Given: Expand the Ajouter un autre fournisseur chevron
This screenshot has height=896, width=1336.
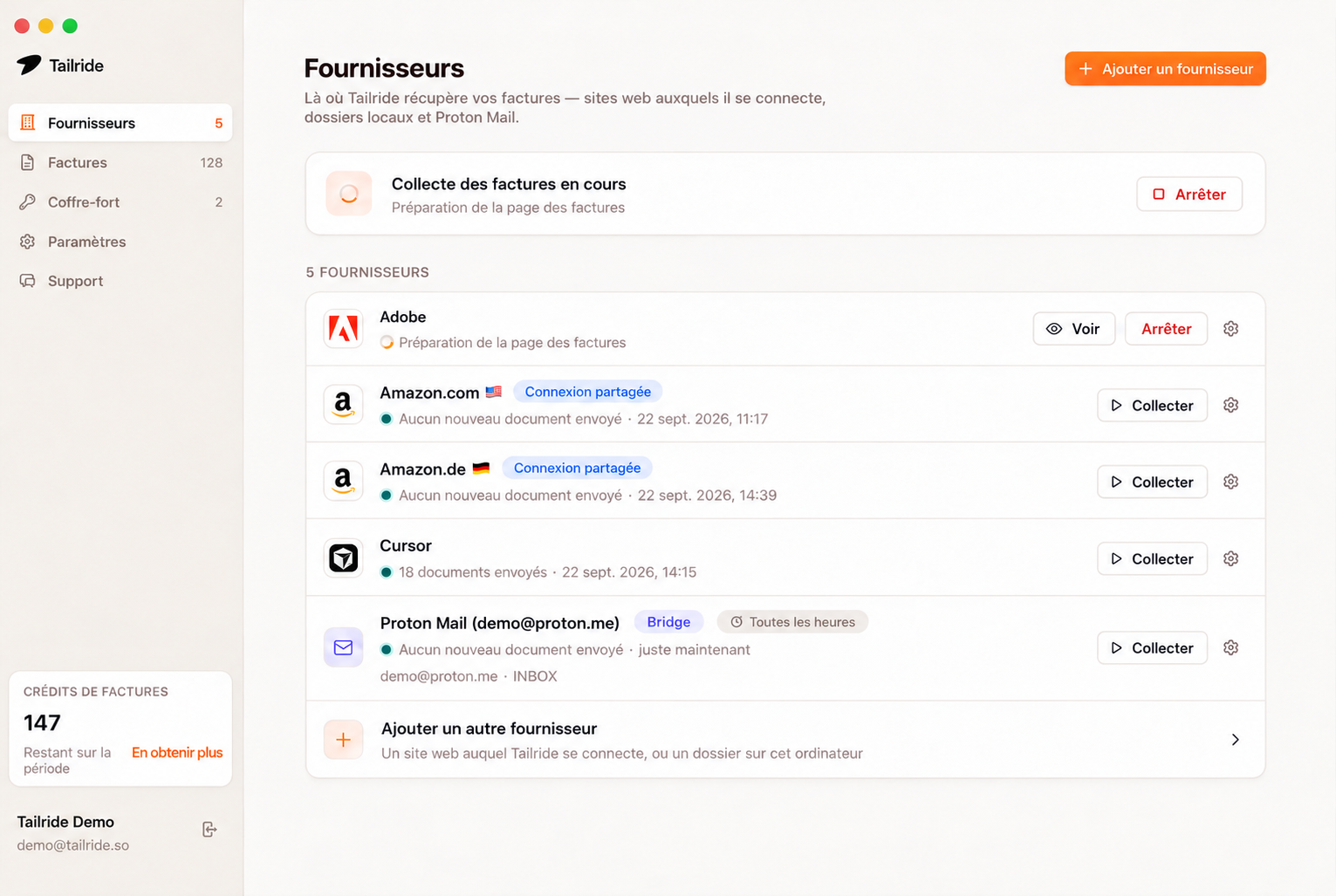Looking at the screenshot, I should [x=1235, y=740].
